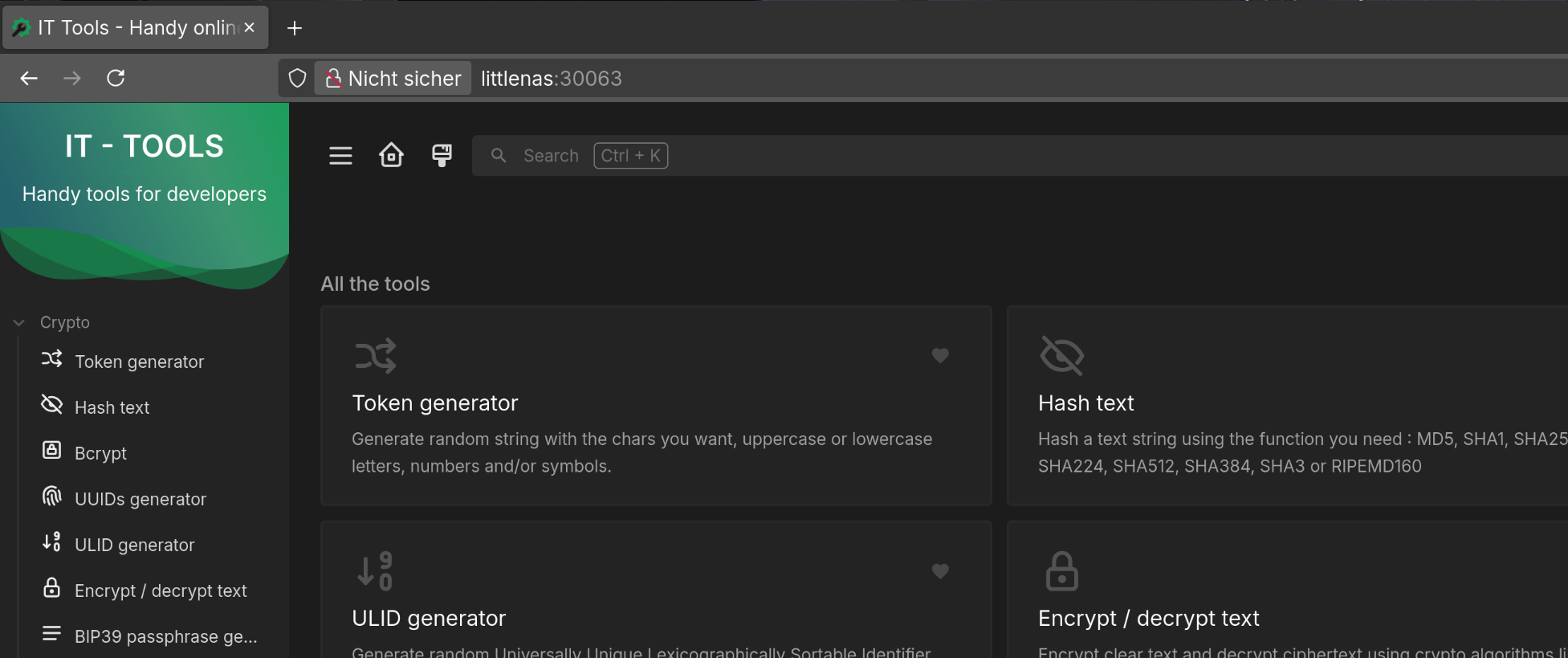Click the shuffle icon on Token generator card
Image resolution: width=1568 pixels, height=658 pixels.
point(376,356)
